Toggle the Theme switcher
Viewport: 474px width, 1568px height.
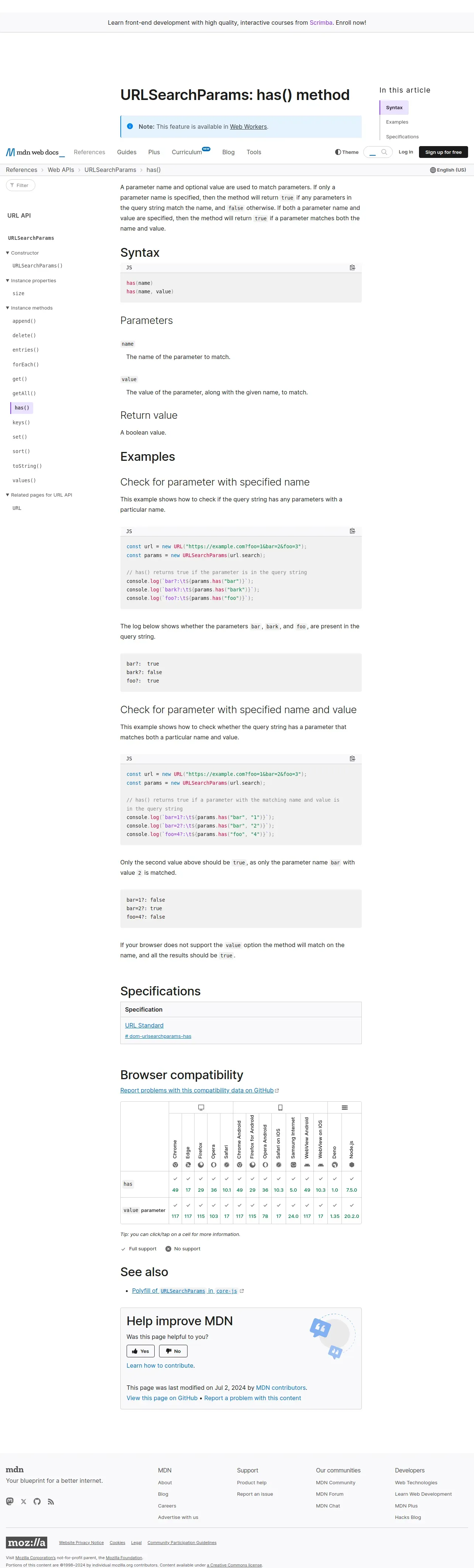coord(347,152)
